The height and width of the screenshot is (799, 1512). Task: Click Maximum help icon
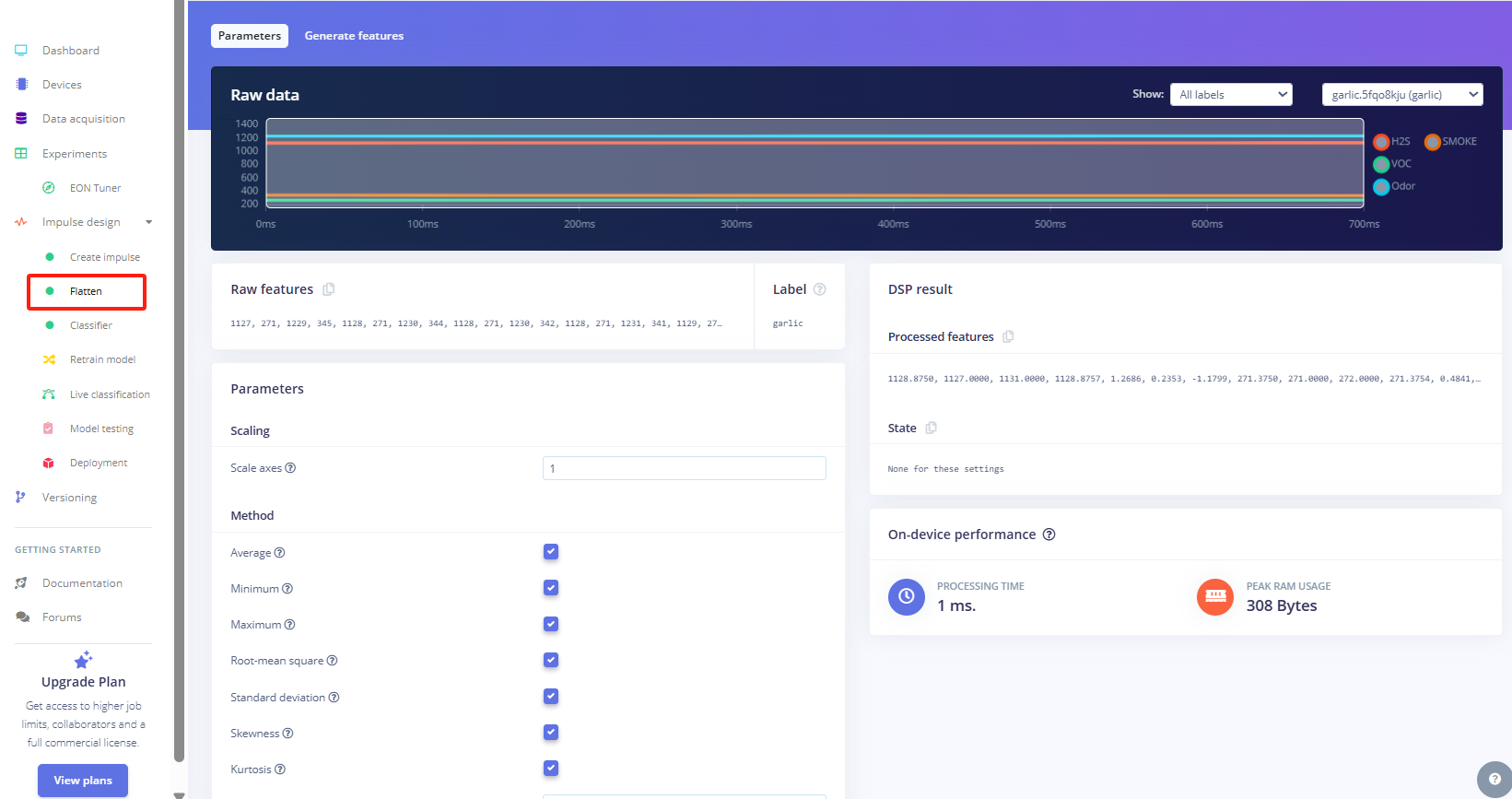[289, 625]
